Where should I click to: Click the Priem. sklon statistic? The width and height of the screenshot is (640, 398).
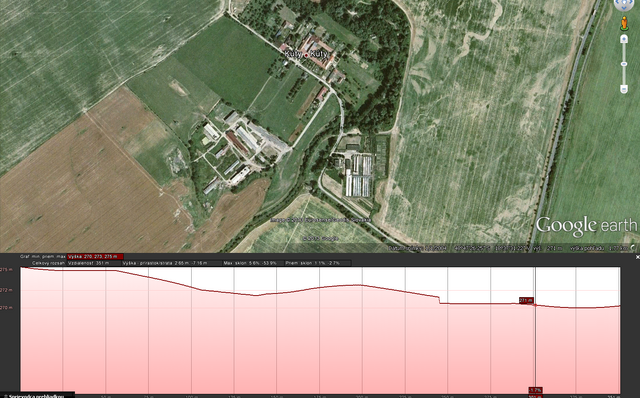(x=318, y=263)
